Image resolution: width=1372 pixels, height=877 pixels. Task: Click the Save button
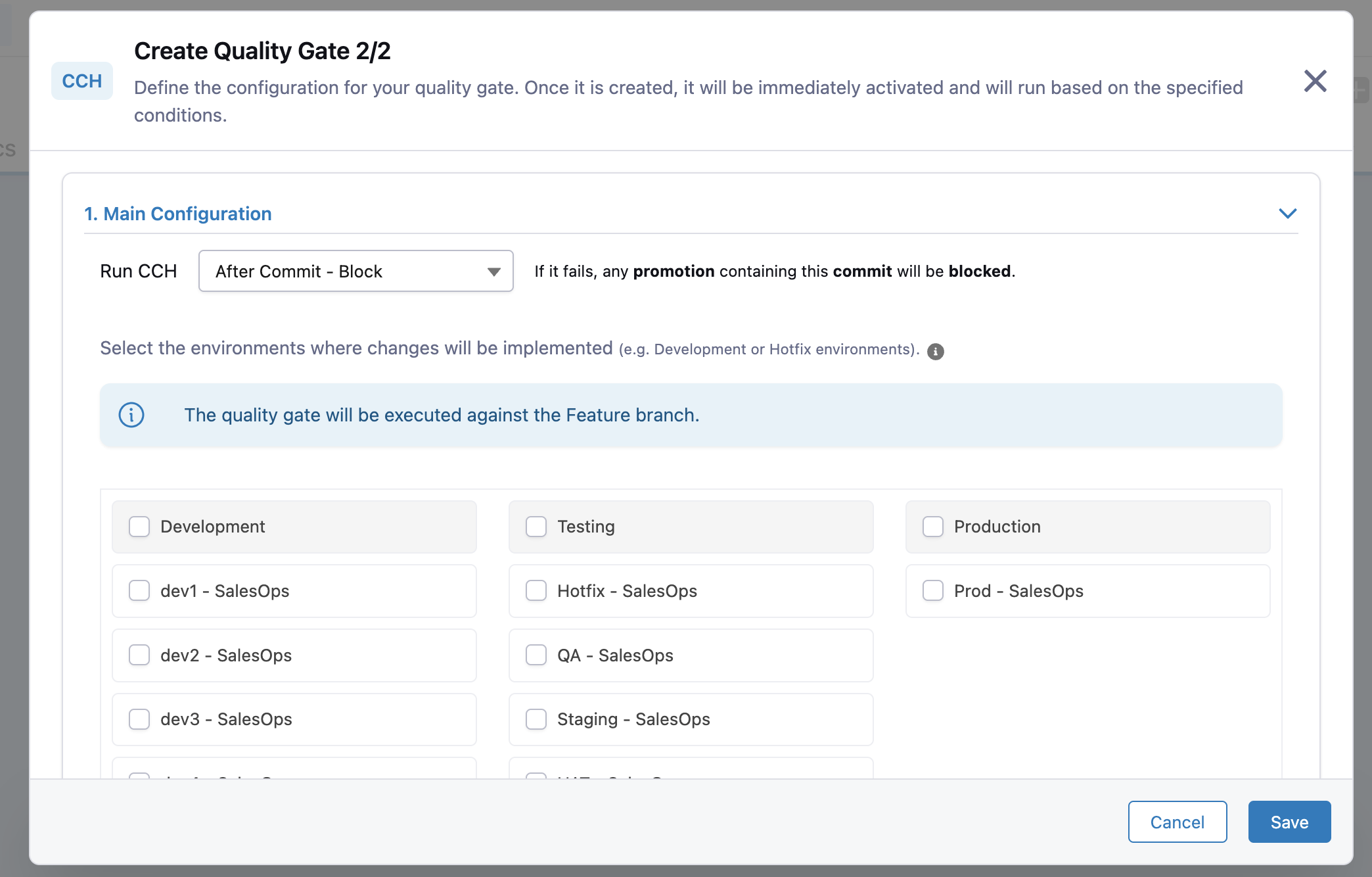click(1289, 822)
